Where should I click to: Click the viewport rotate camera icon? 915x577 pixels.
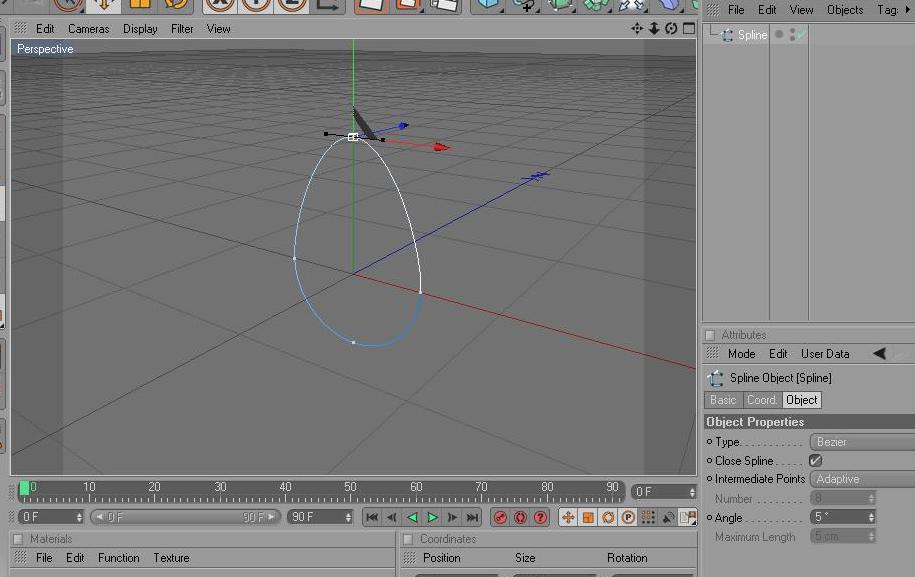pos(671,29)
